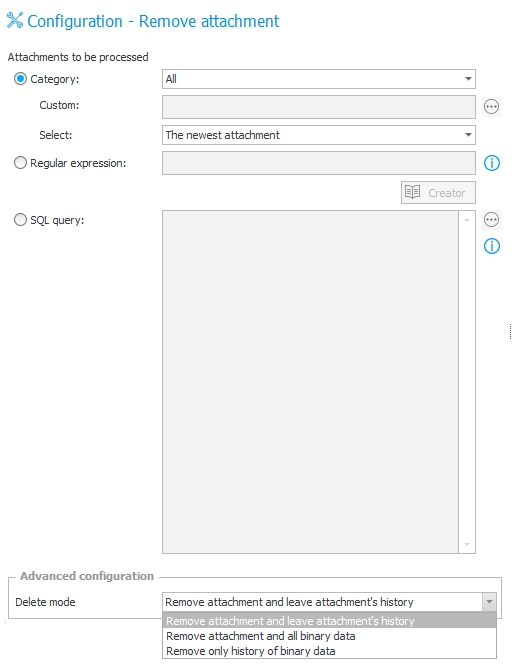
Task: Click inside the SQL query text area
Action: (x=311, y=382)
